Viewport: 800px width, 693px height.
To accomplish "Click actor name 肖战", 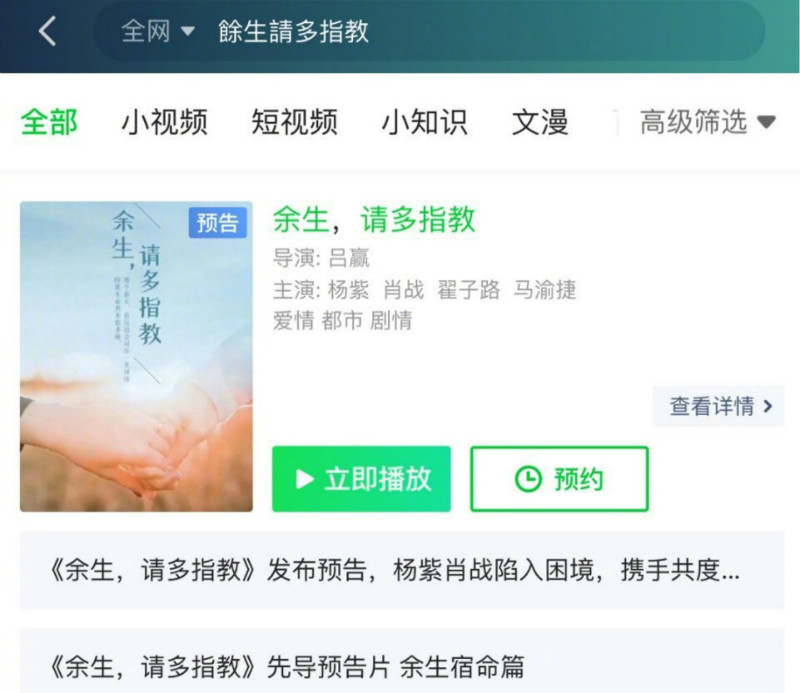I will click(404, 290).
